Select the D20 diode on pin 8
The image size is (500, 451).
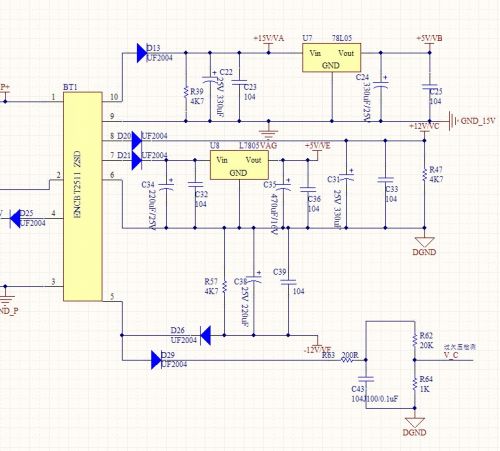[137, 141]
